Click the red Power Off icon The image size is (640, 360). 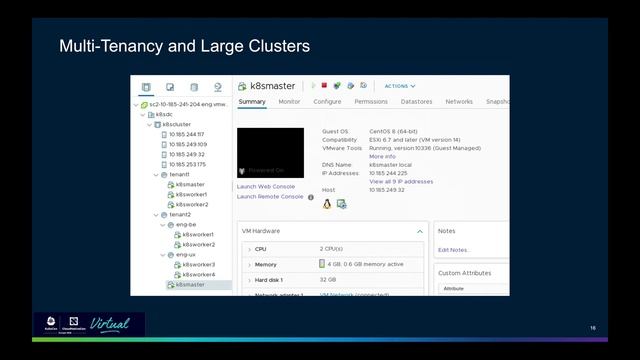click(324, 85)
